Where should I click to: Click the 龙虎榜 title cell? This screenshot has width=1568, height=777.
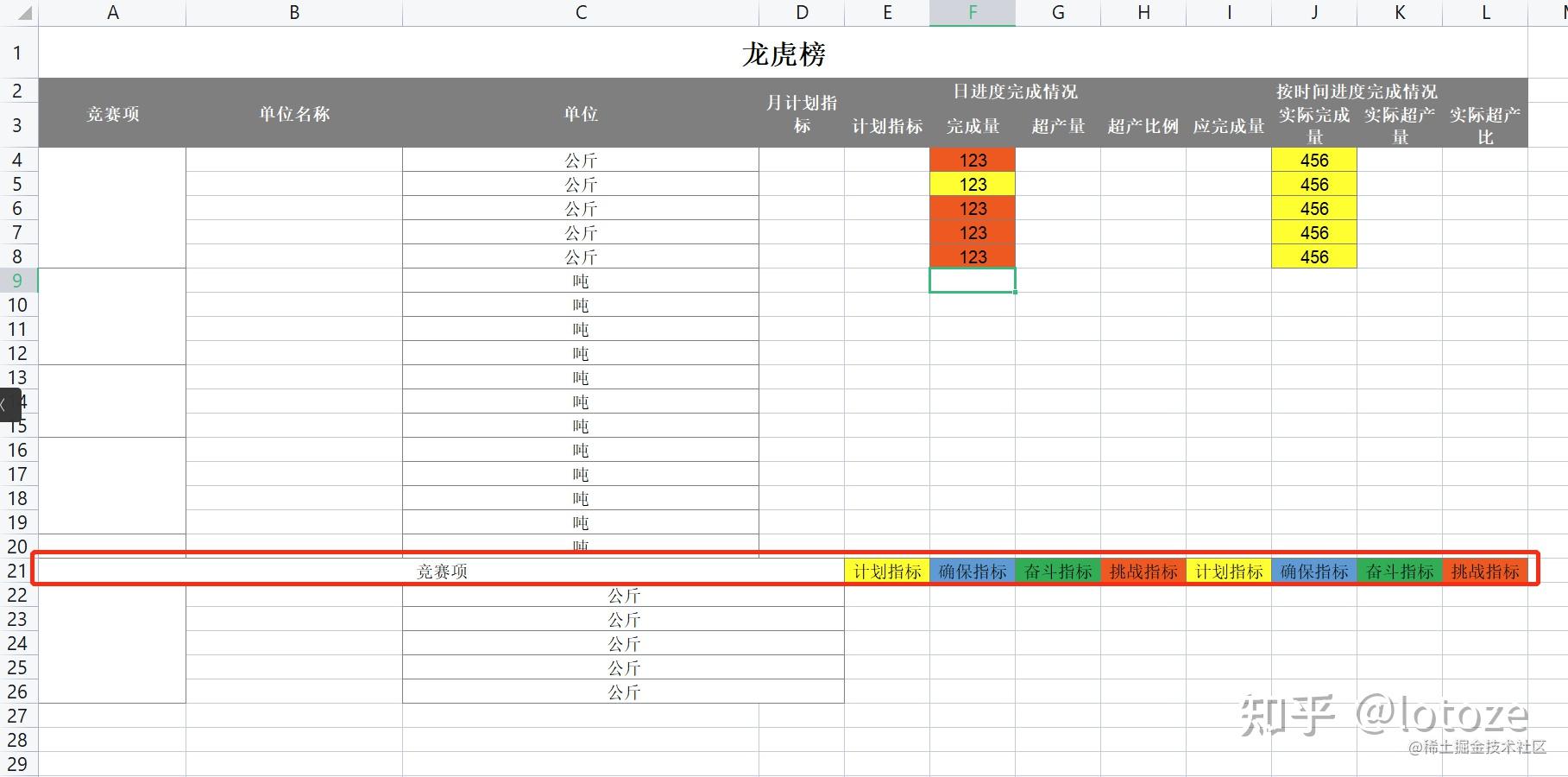(x=787, y=54)
